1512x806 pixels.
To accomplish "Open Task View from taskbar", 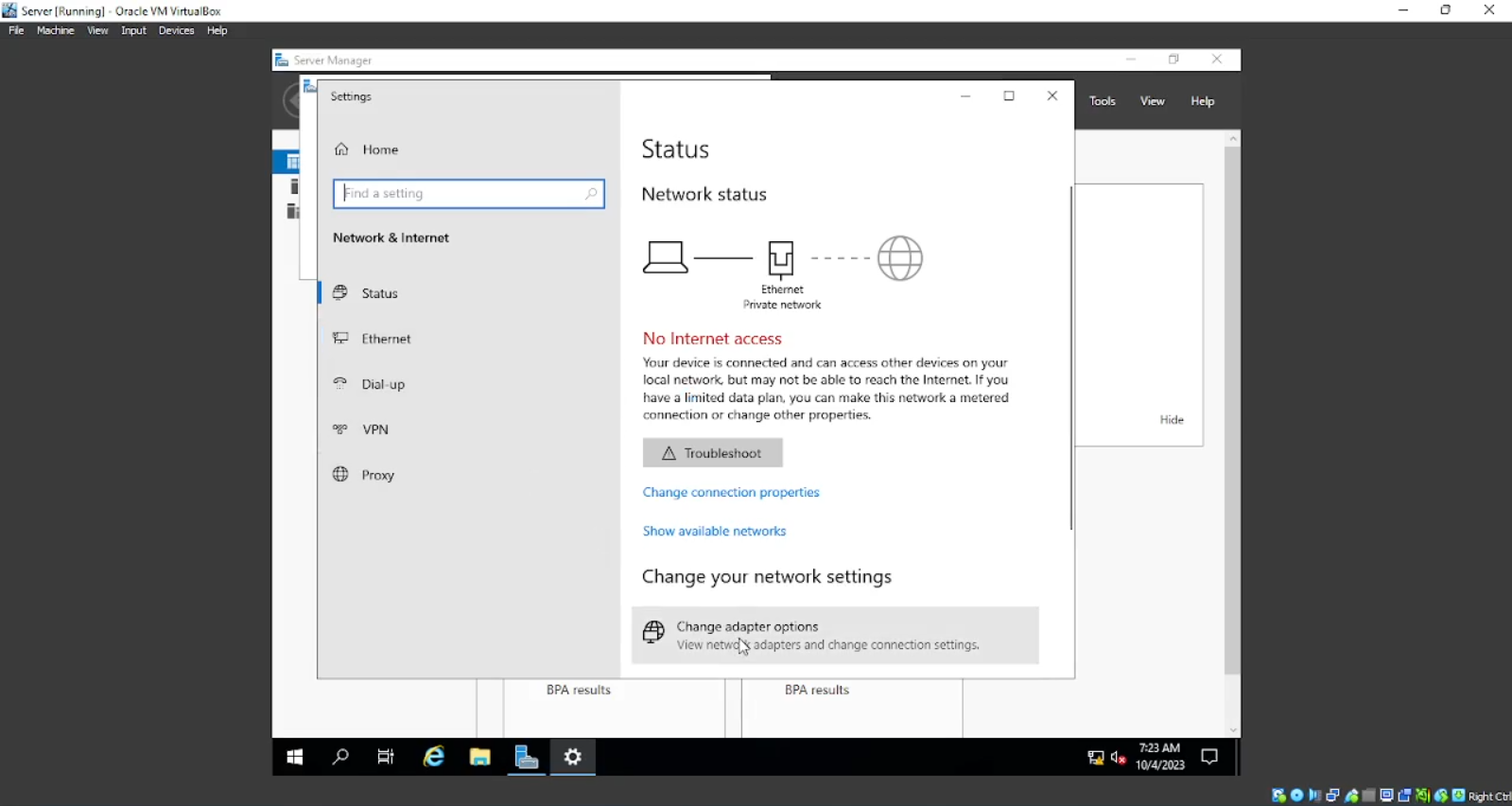I will pyautogui.click(x=386, y=757).
